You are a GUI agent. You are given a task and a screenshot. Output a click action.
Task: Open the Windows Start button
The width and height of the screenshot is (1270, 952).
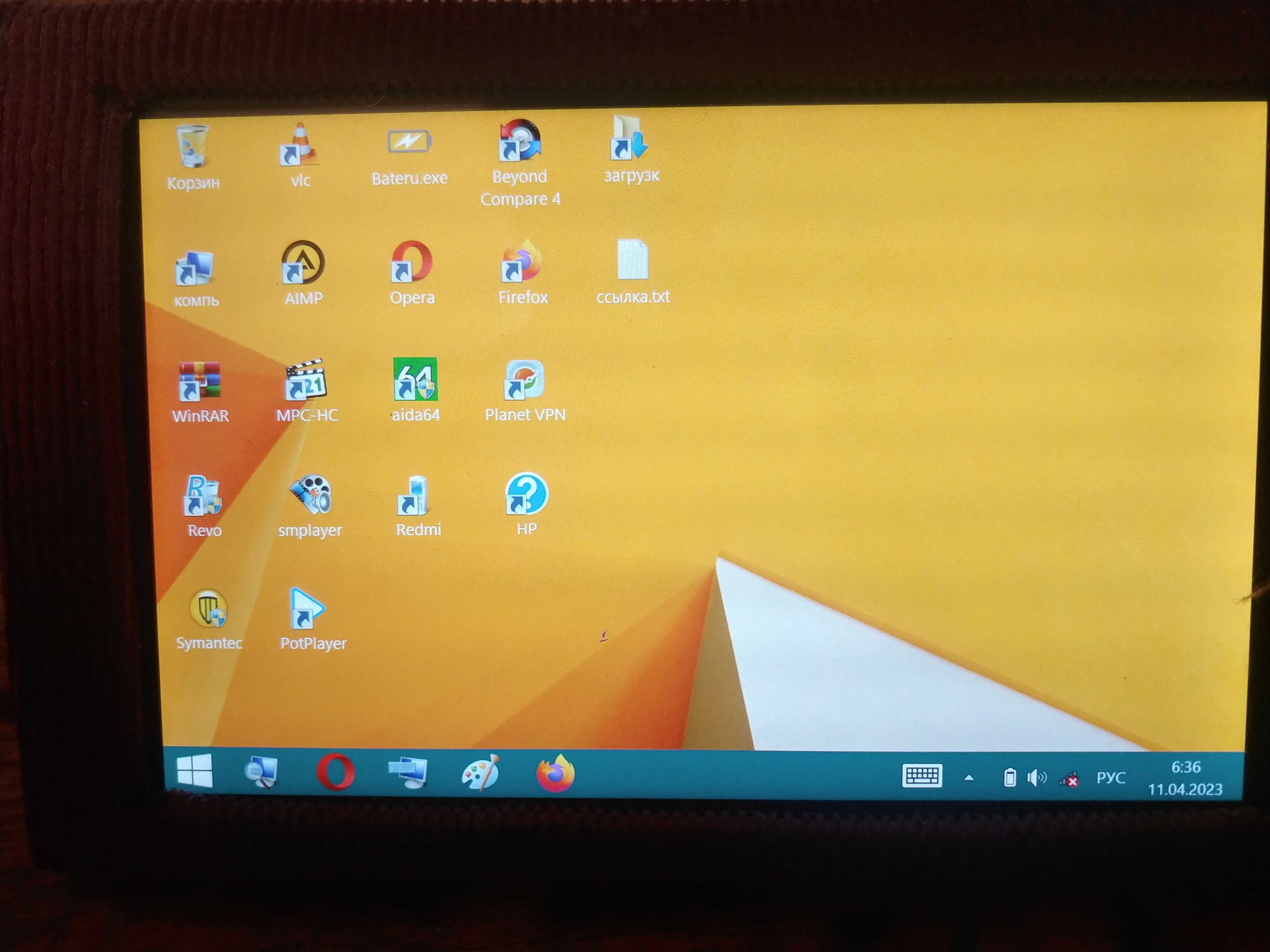coord(195,771)
